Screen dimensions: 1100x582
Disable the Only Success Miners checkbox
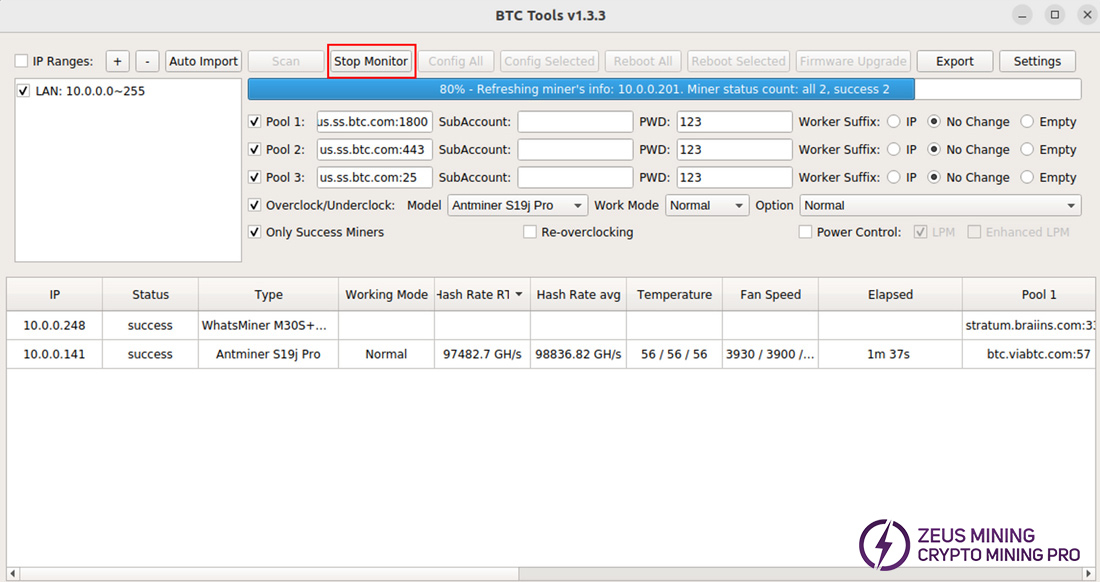tap(255, 232)
